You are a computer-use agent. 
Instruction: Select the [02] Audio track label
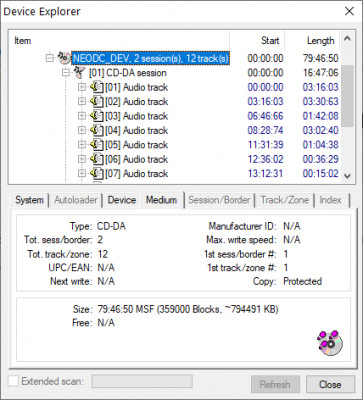[x=137, y=102]
